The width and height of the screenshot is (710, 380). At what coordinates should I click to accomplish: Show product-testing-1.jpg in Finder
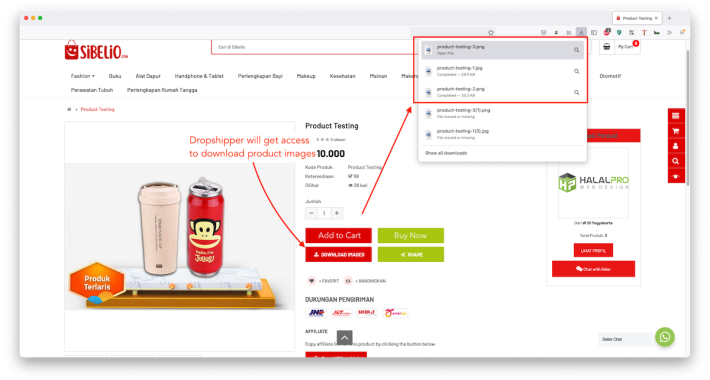576,71
